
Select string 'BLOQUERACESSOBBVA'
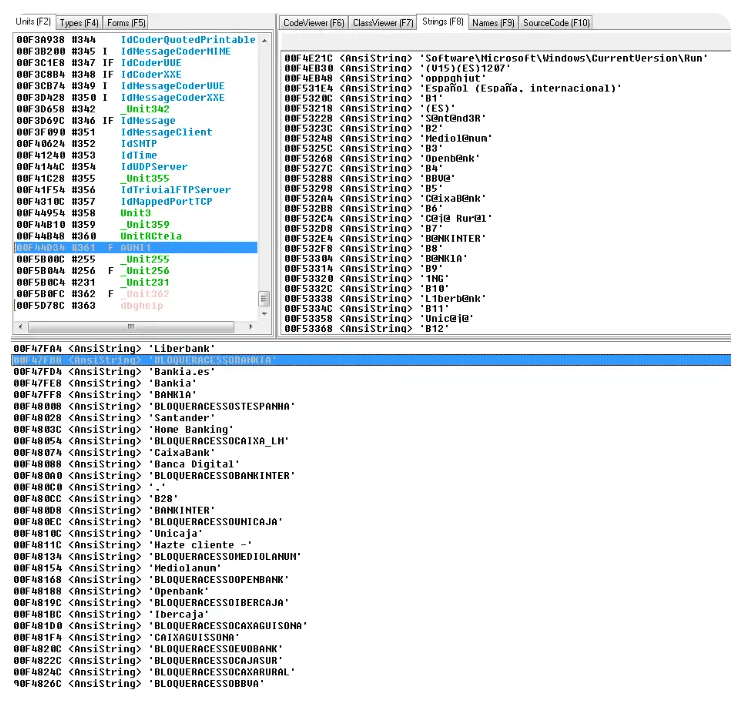click(207, 683)
